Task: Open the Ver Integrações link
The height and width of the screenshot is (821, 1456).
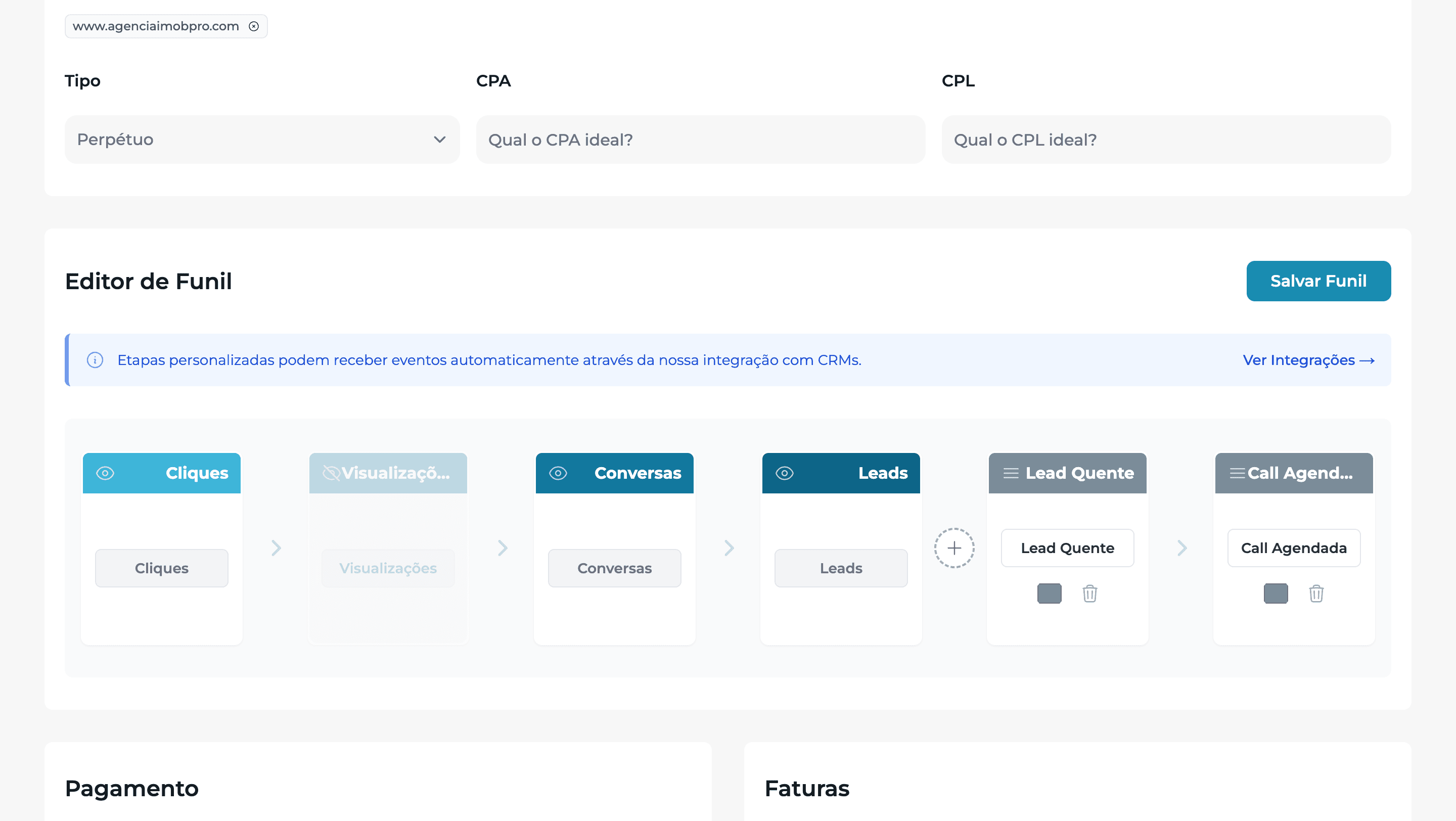Action: click(x=1308, y=360)
